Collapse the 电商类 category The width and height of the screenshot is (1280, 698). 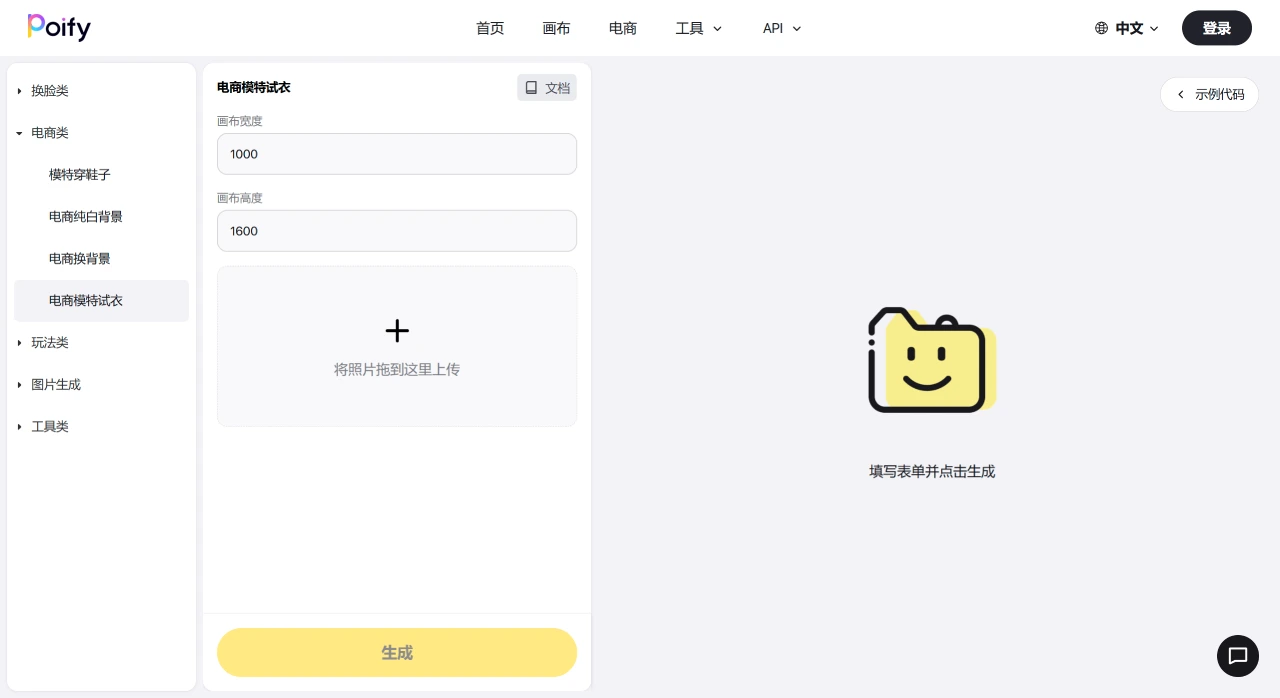[x=50, y=132]
